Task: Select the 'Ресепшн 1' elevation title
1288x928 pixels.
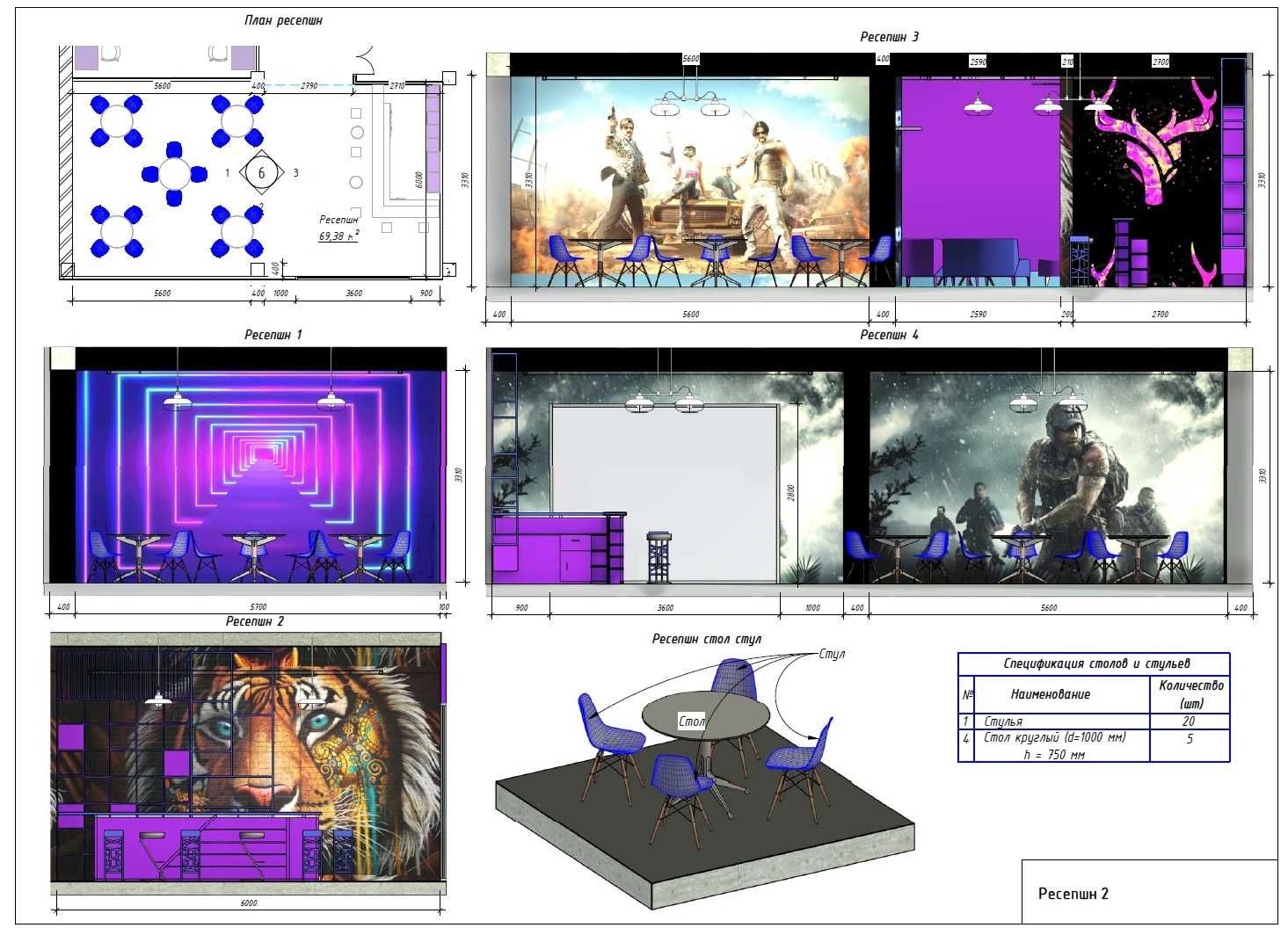Action: (x=273, y=335)
